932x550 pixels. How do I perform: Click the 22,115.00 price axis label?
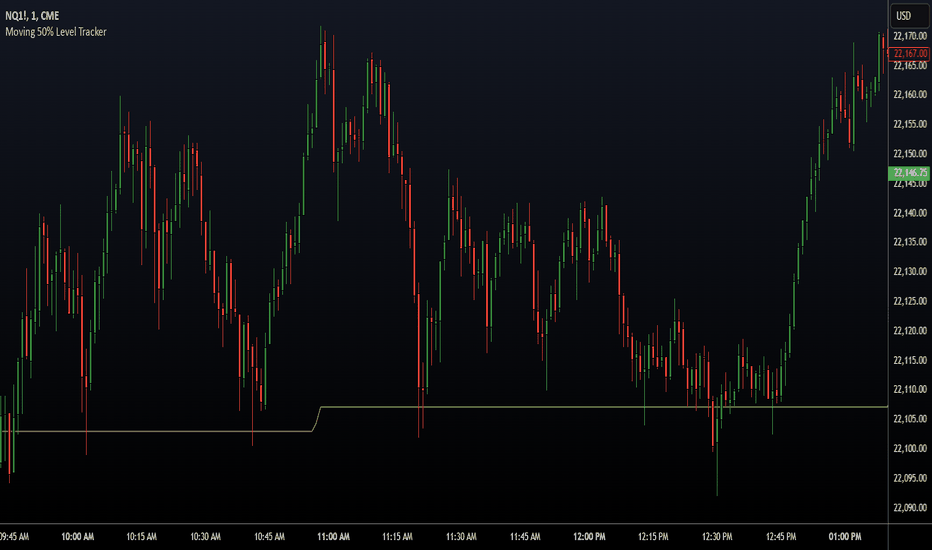point(910,360)
